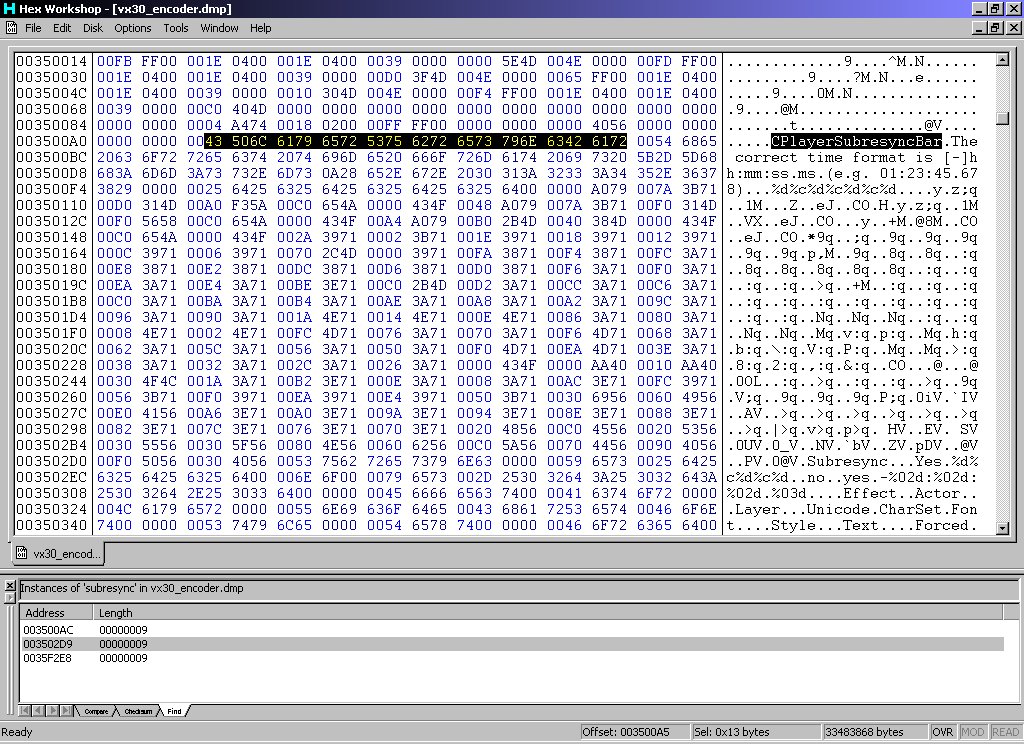The width and height of the screenshot is (1024, 744).
Task: Click the hex view scroll up arrow
Action: (x=1002, y=60)
